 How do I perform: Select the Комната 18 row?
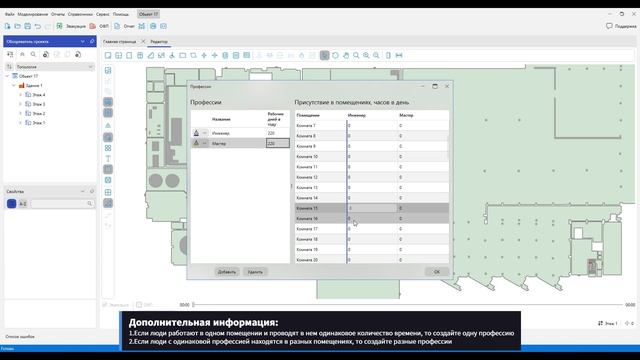pyautogui.click(x=372, y=239)
